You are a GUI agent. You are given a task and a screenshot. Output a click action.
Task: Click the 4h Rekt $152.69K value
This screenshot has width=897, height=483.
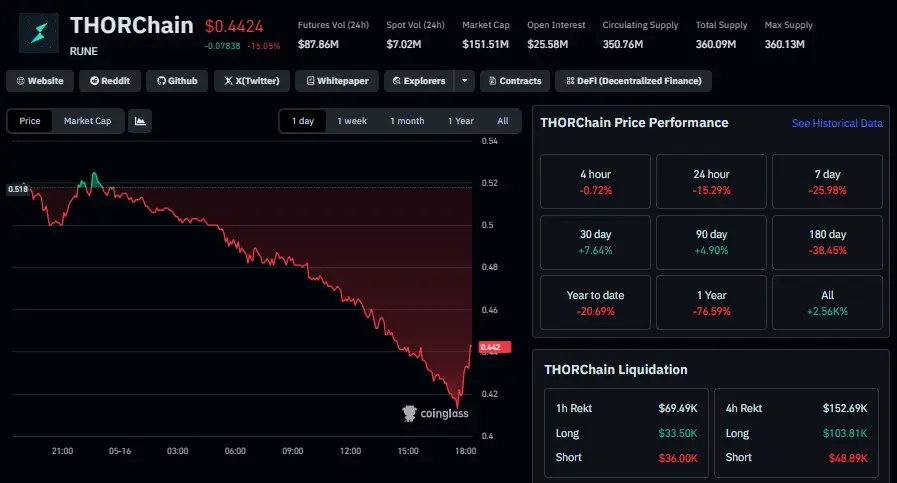pyautogui.click(x=845, y=408)
